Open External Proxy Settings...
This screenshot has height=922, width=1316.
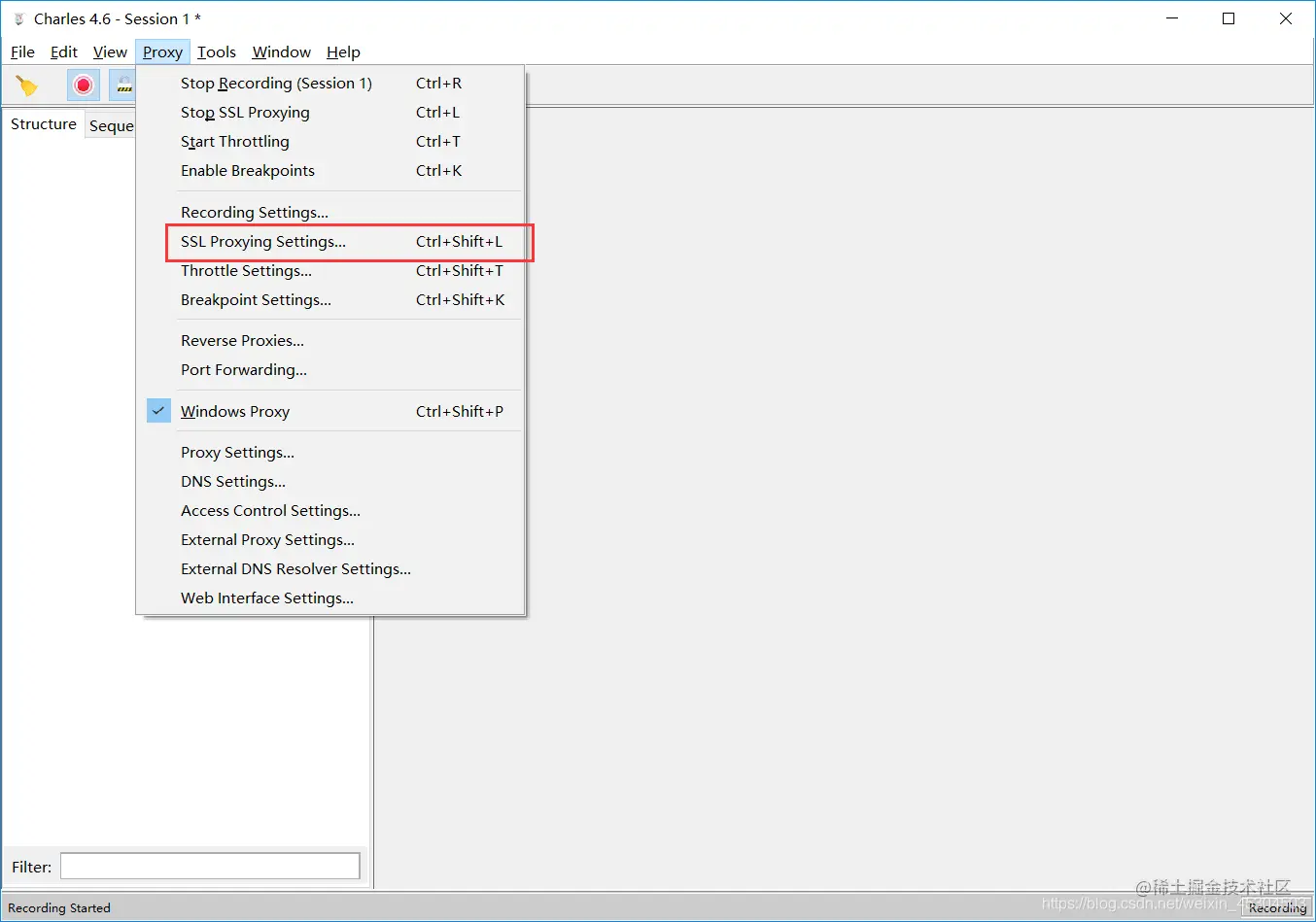[x=330, y=540]
